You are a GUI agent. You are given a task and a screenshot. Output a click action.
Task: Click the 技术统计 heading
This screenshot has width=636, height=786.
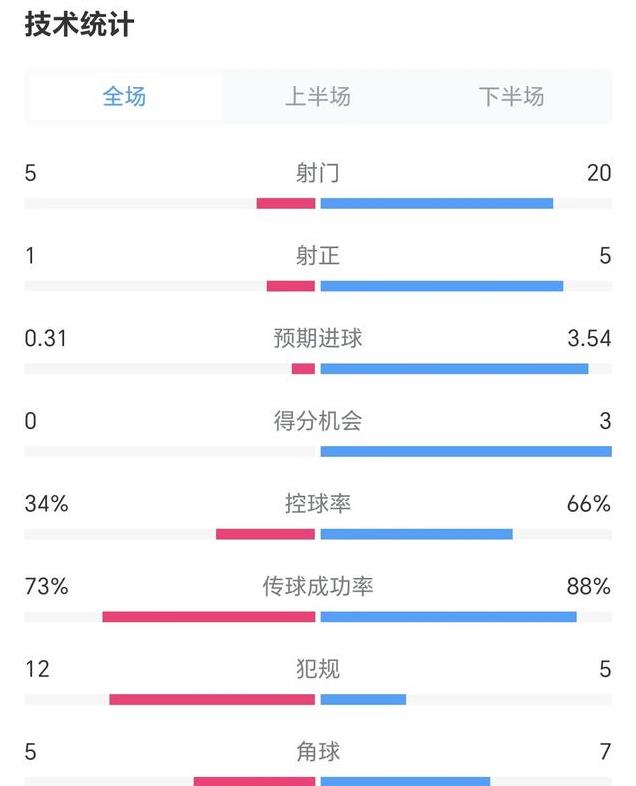(79, 25)
